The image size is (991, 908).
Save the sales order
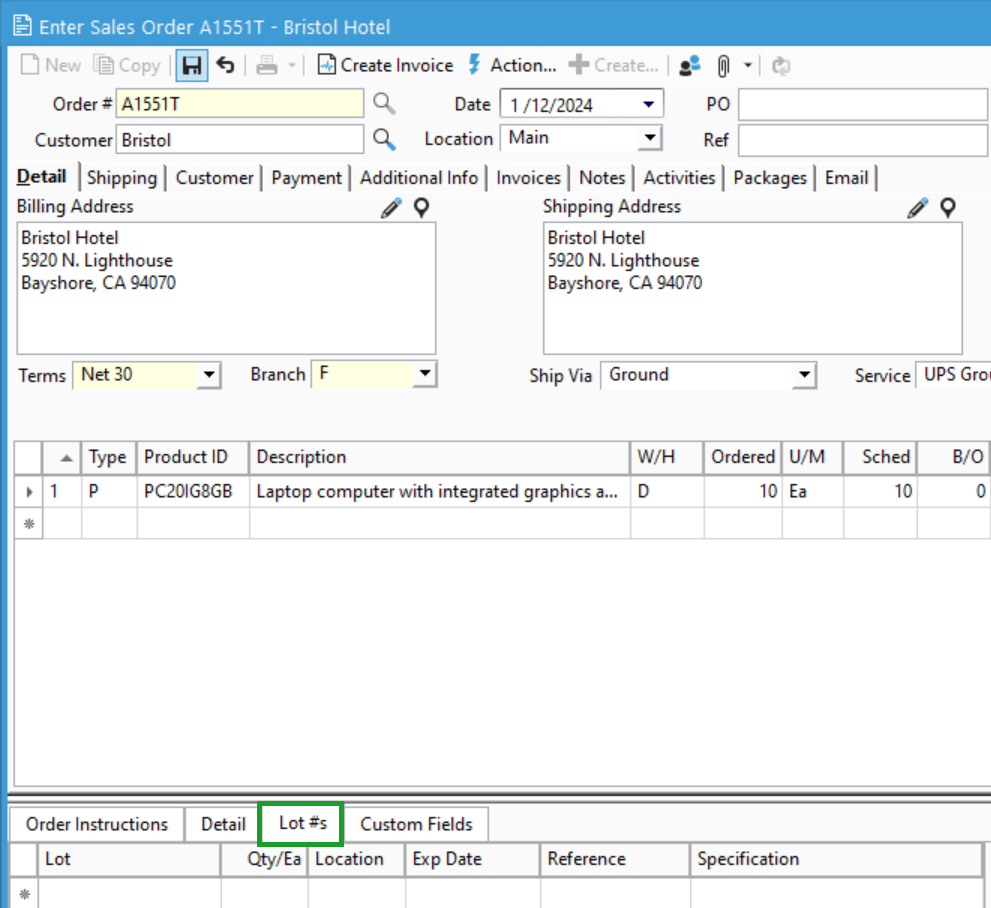tap(193, 65)
